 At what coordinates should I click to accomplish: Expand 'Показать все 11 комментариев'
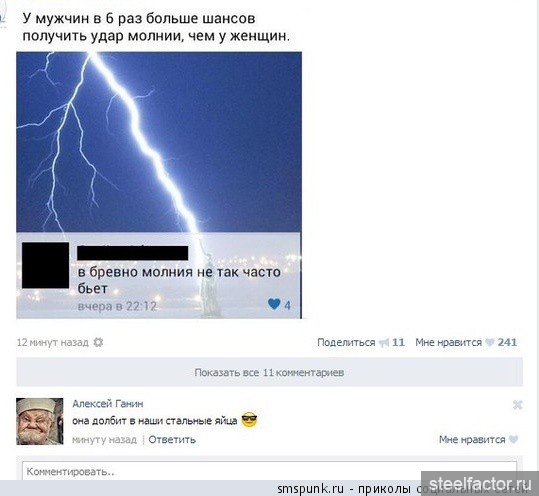(270, 372)
